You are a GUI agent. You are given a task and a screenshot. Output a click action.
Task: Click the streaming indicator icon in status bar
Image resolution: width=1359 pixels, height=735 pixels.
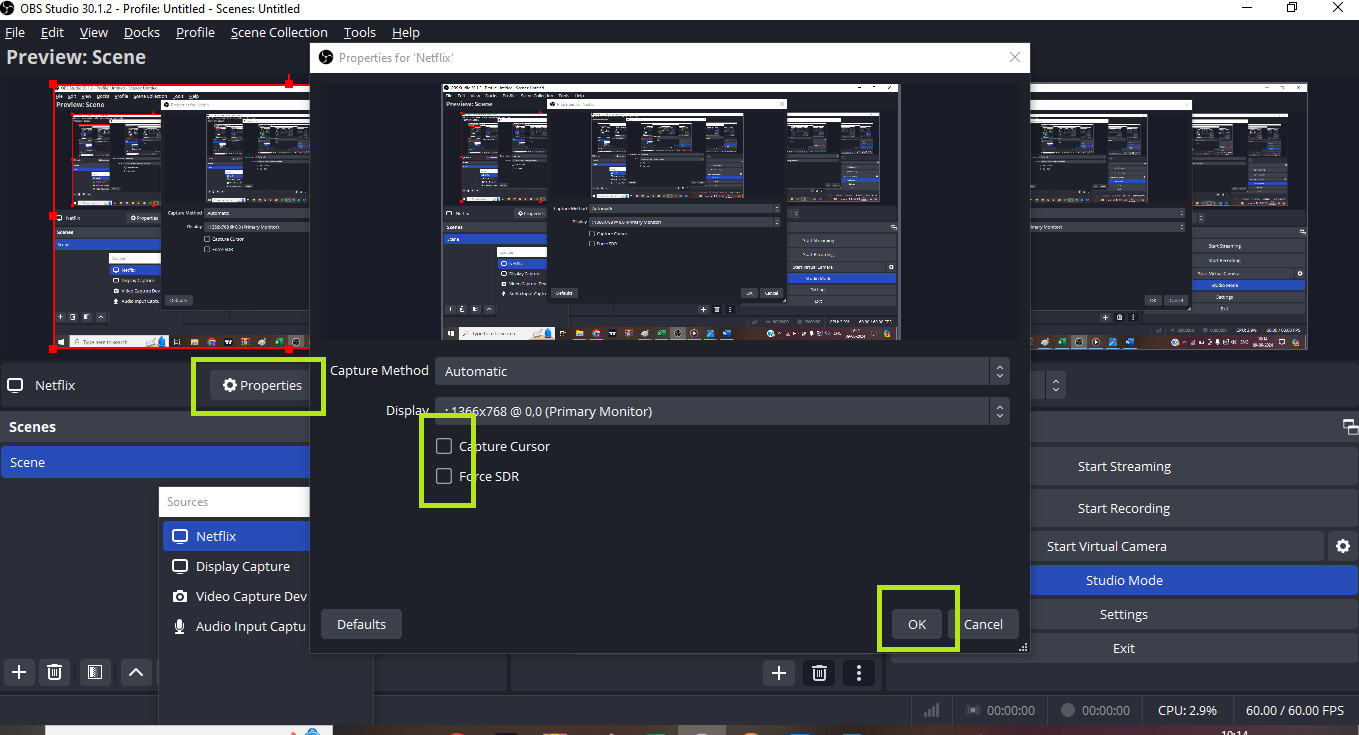pos(972,710)
